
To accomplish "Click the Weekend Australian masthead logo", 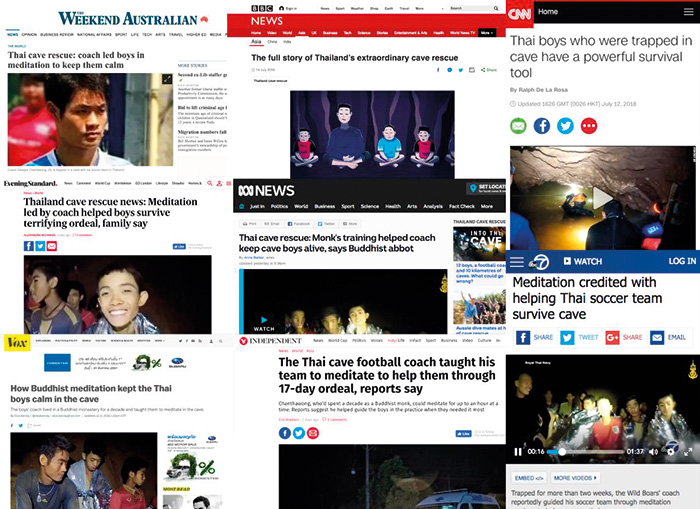I will coord(133,19).
